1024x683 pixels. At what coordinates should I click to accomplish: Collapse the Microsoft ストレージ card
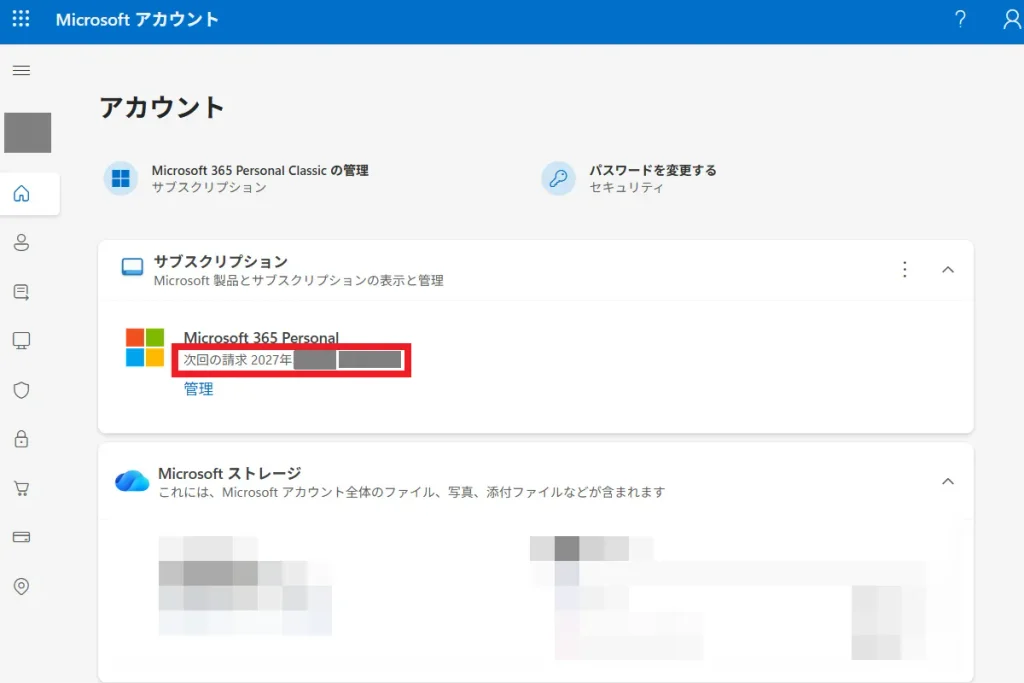(948, 481)
